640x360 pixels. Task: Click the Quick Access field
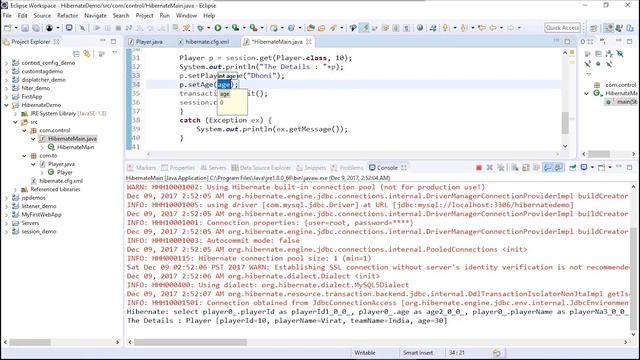tap(562, 28)
